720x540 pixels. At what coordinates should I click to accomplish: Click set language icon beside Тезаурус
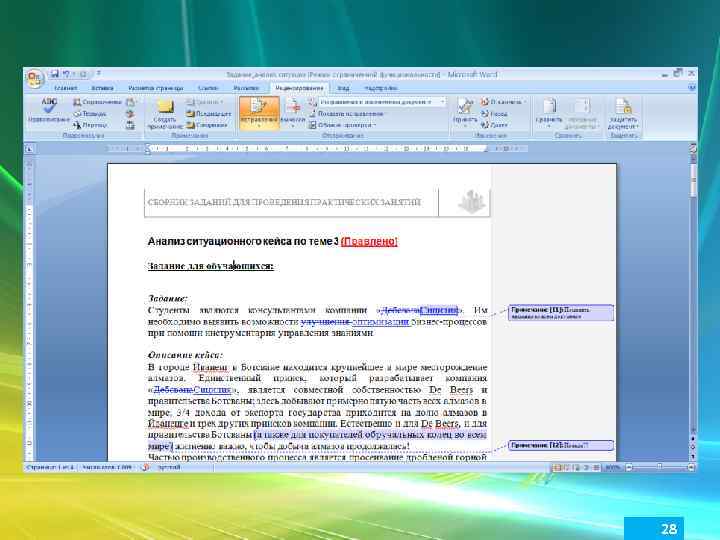tap(130, 113)
